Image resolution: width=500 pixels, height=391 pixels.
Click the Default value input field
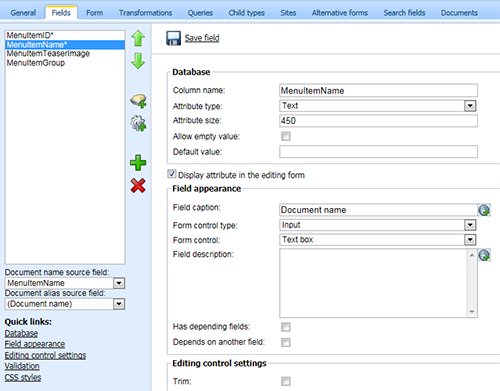[378, 152]
